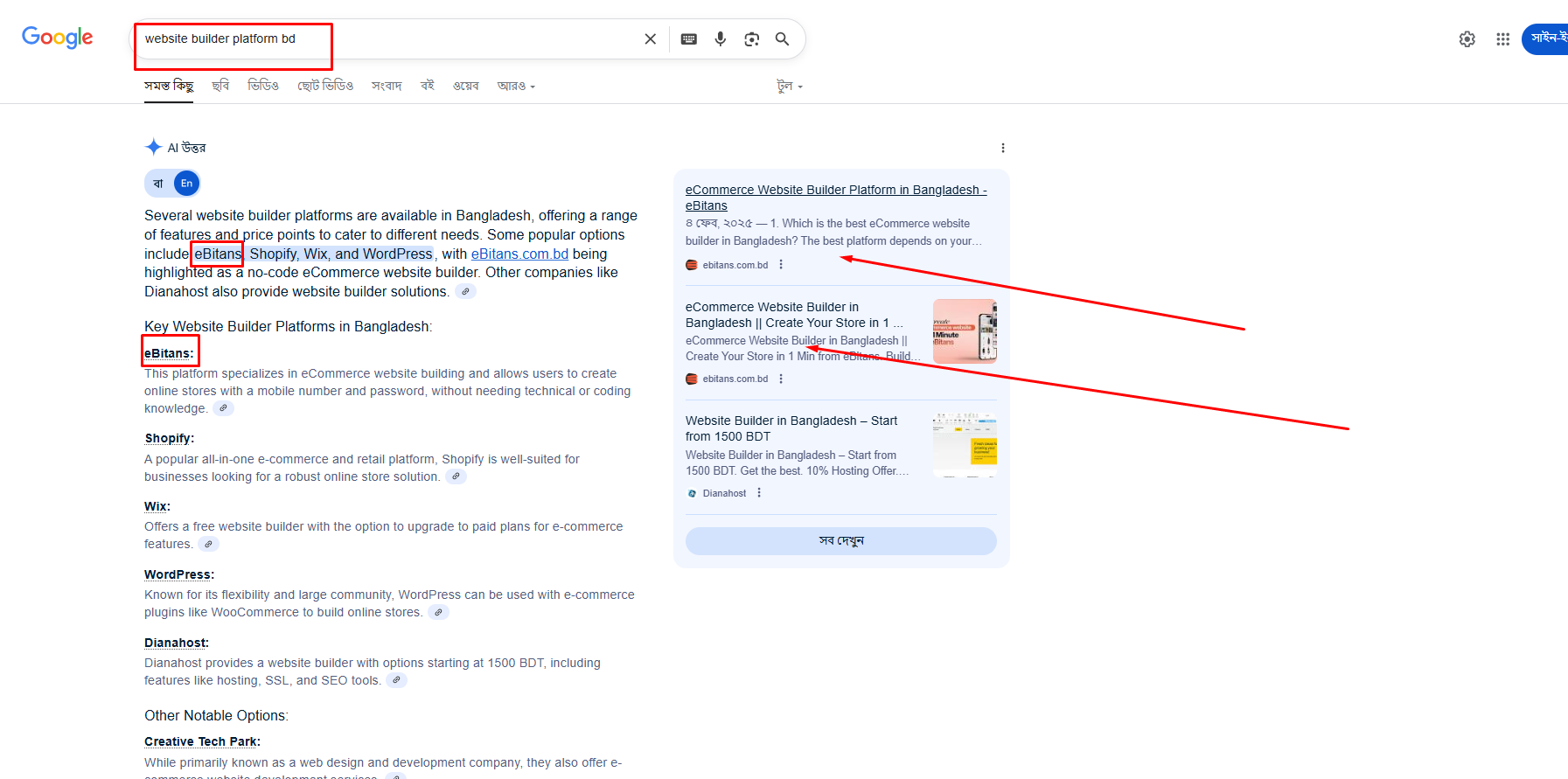Click the source link chip after eBitans description
This screenshot has height=779, width=1568.
tap(224, 408)
